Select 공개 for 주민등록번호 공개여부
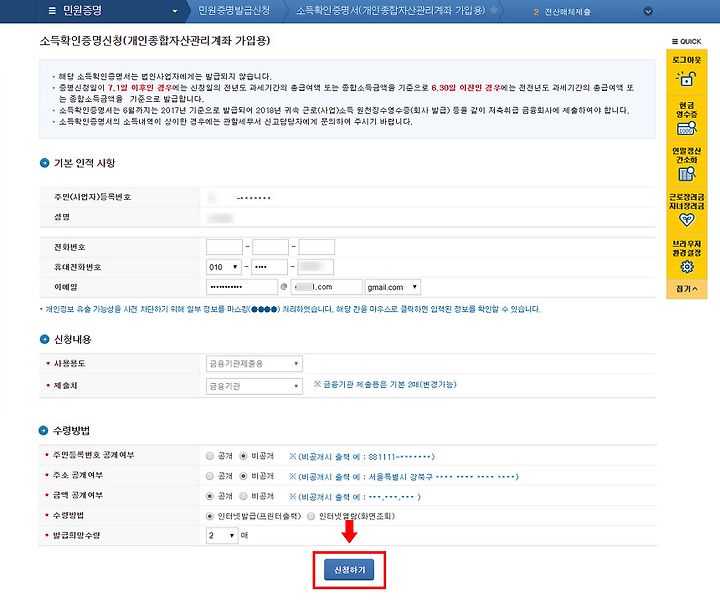The height and width of the screenshot is (608, 720). pyautogui.click(x=210, y=456)
